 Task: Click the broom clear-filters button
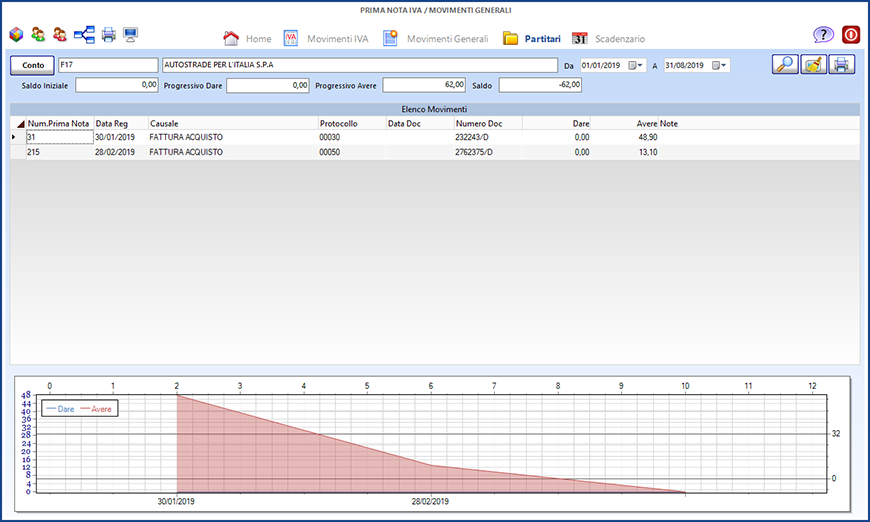pyautogui.click(x=814, y=65)
